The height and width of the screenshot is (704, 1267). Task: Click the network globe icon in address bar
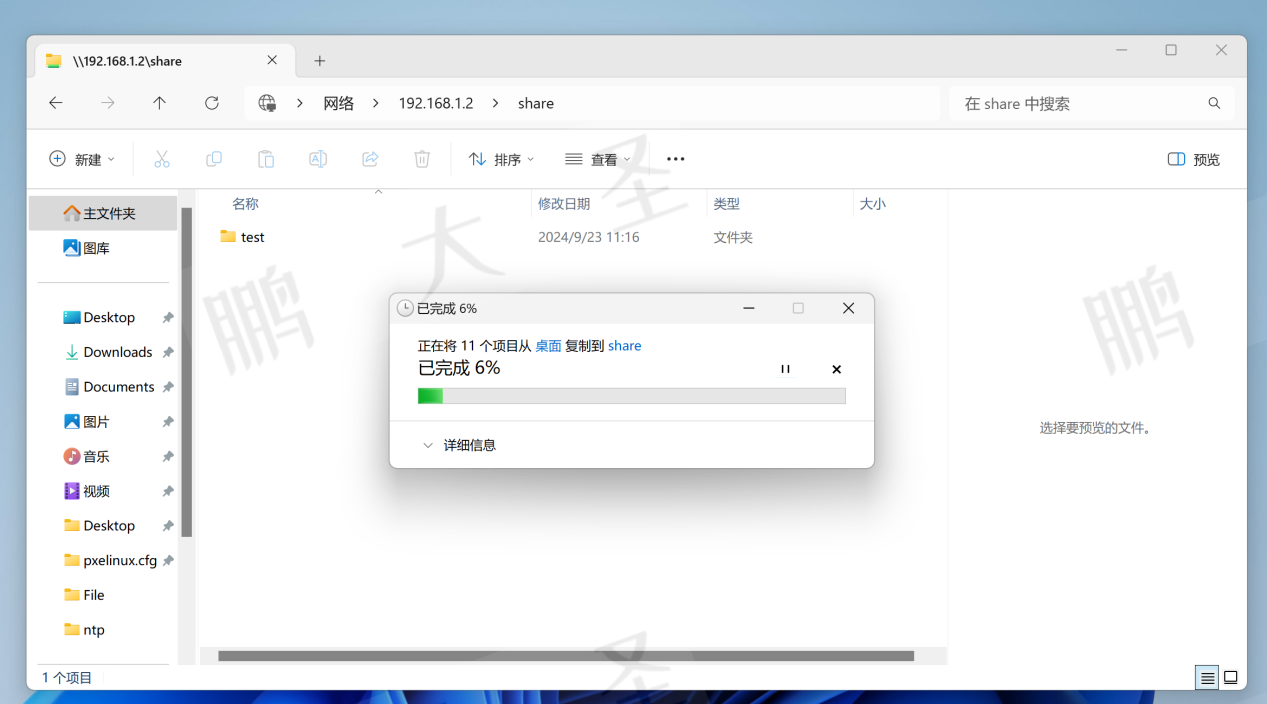(267, 103)
